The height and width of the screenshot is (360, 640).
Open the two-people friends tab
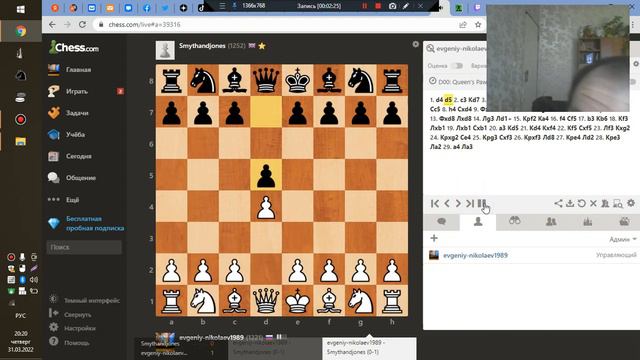[x=551, y=222]
